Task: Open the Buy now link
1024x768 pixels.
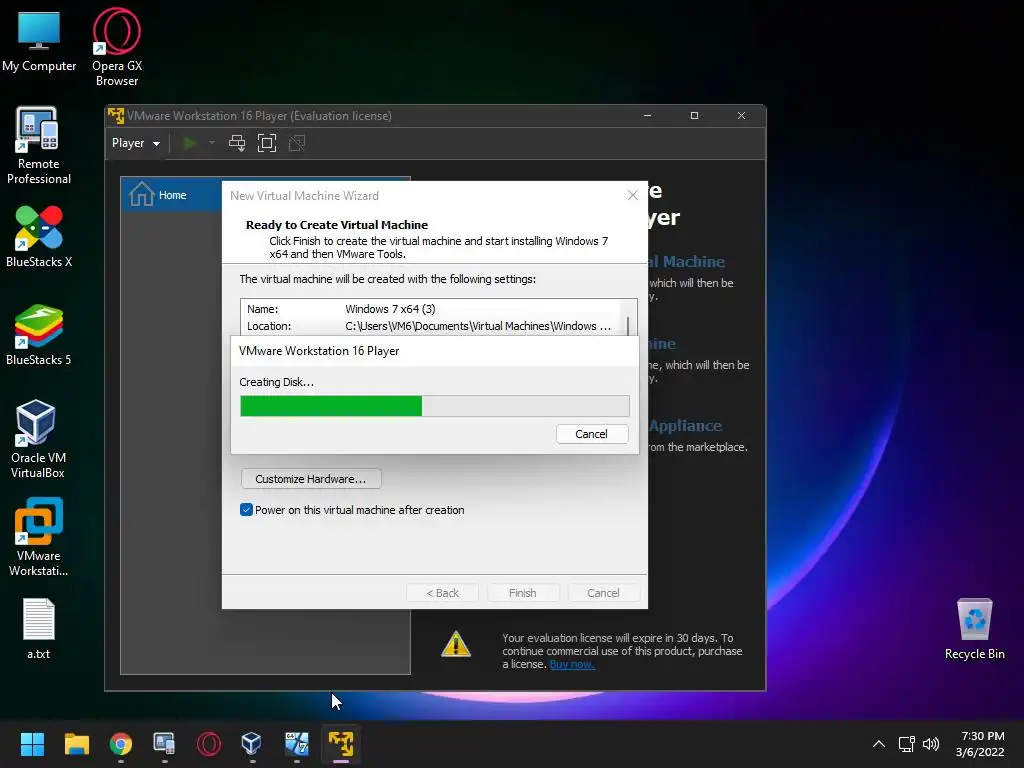Action: [572, 664]
